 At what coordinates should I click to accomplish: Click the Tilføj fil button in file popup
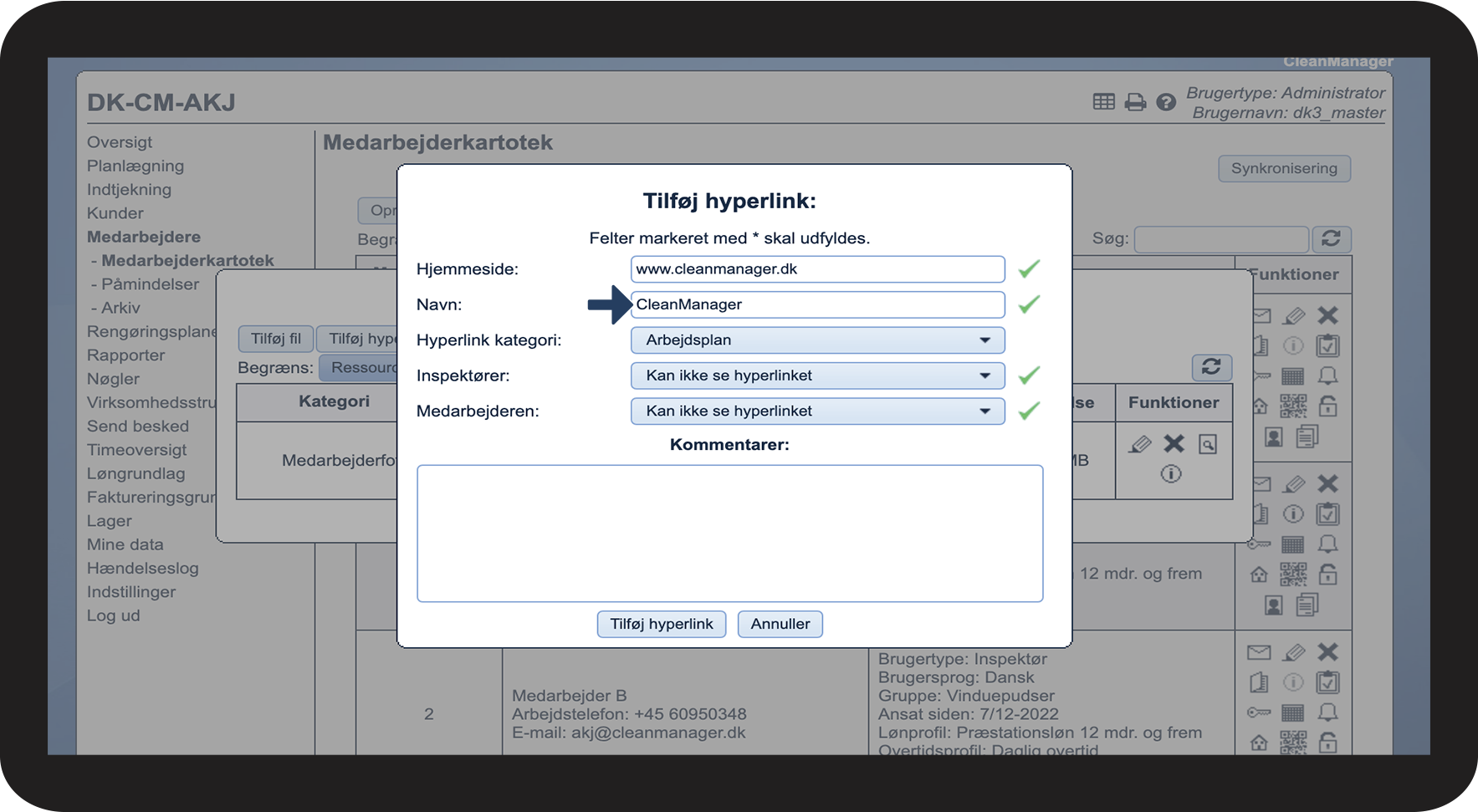point(276,339)
